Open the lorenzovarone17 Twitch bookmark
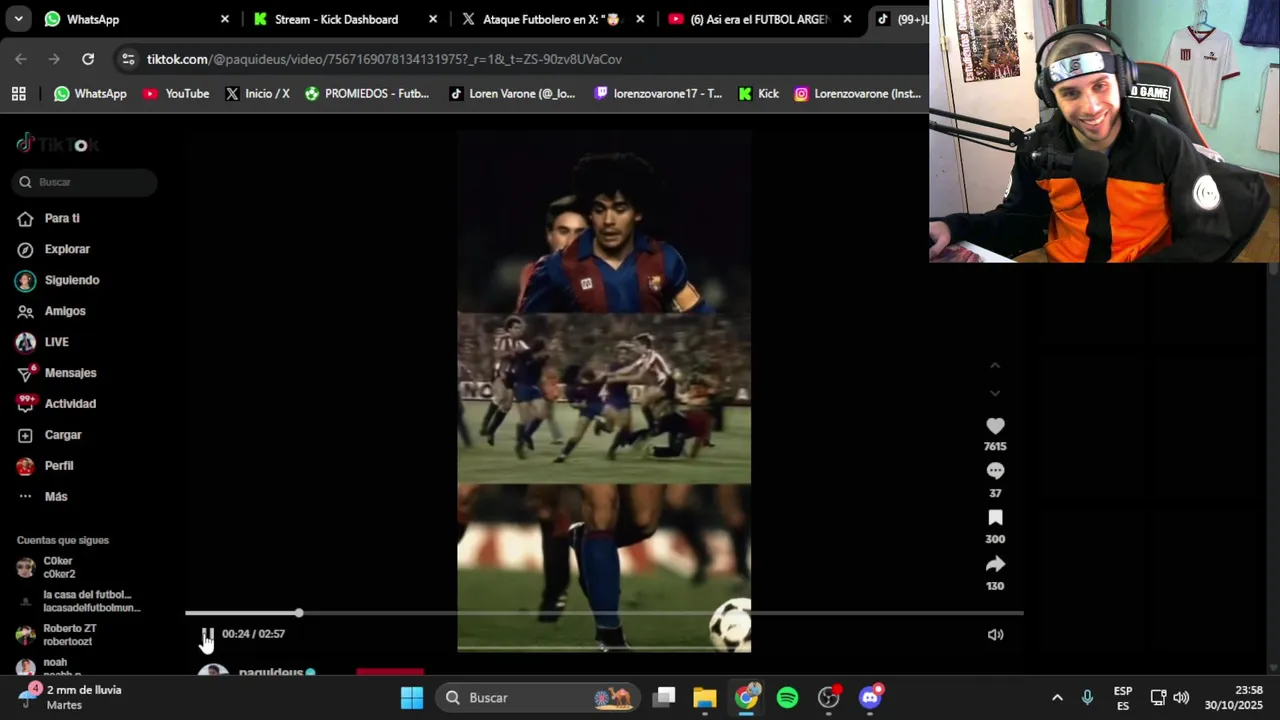 658,94
